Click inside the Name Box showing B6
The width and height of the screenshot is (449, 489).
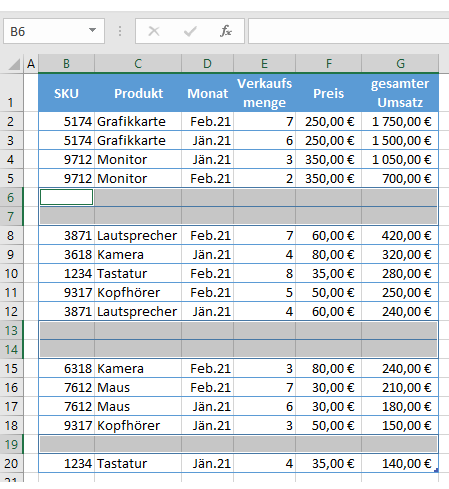[x=47, y=31]
